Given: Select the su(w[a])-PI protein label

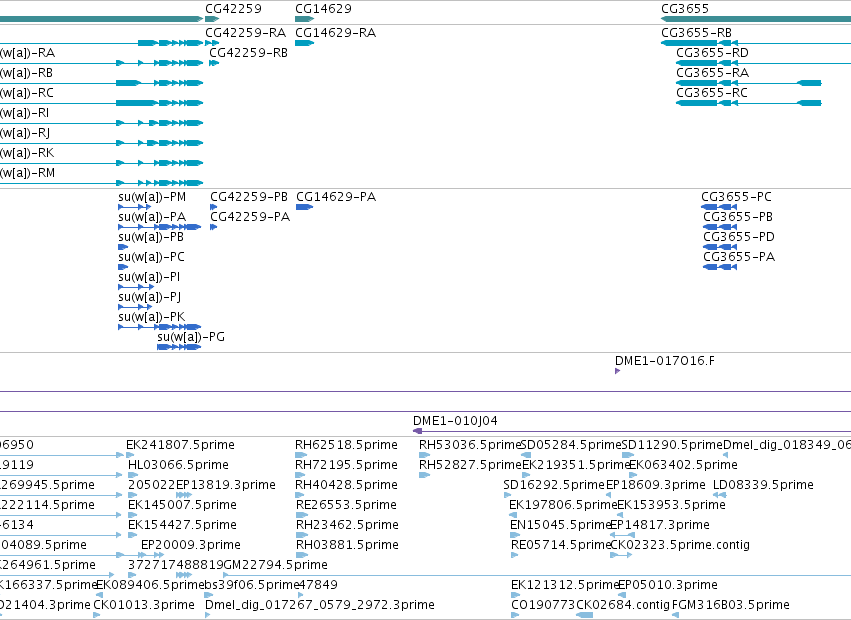Looking at the screenshot, I should [149, 277].
